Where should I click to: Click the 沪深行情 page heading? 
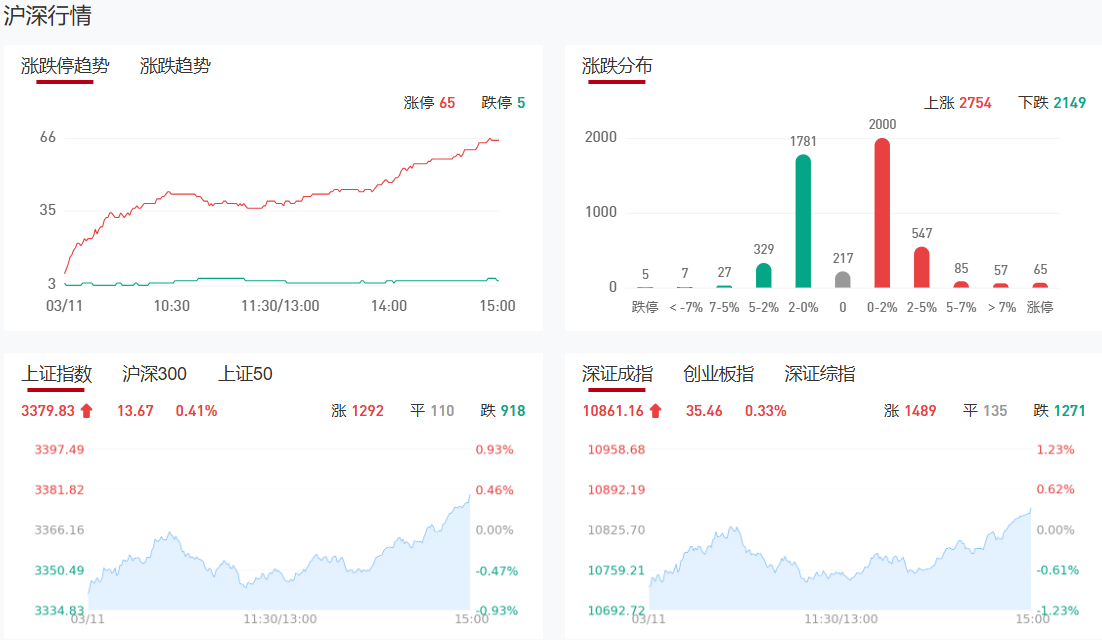pos(49,16)
